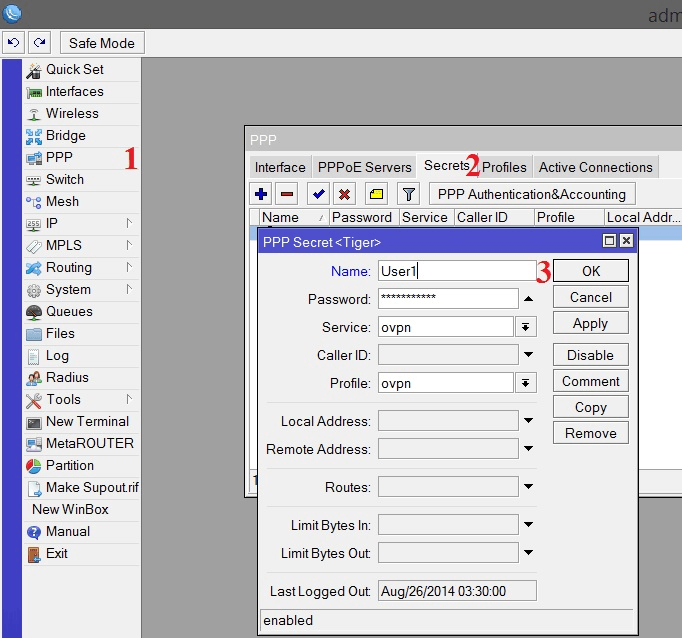Click red minus remove button
The height and width of the screenshot is (638, 682).
pyautogui.click(x=287, y=194)
